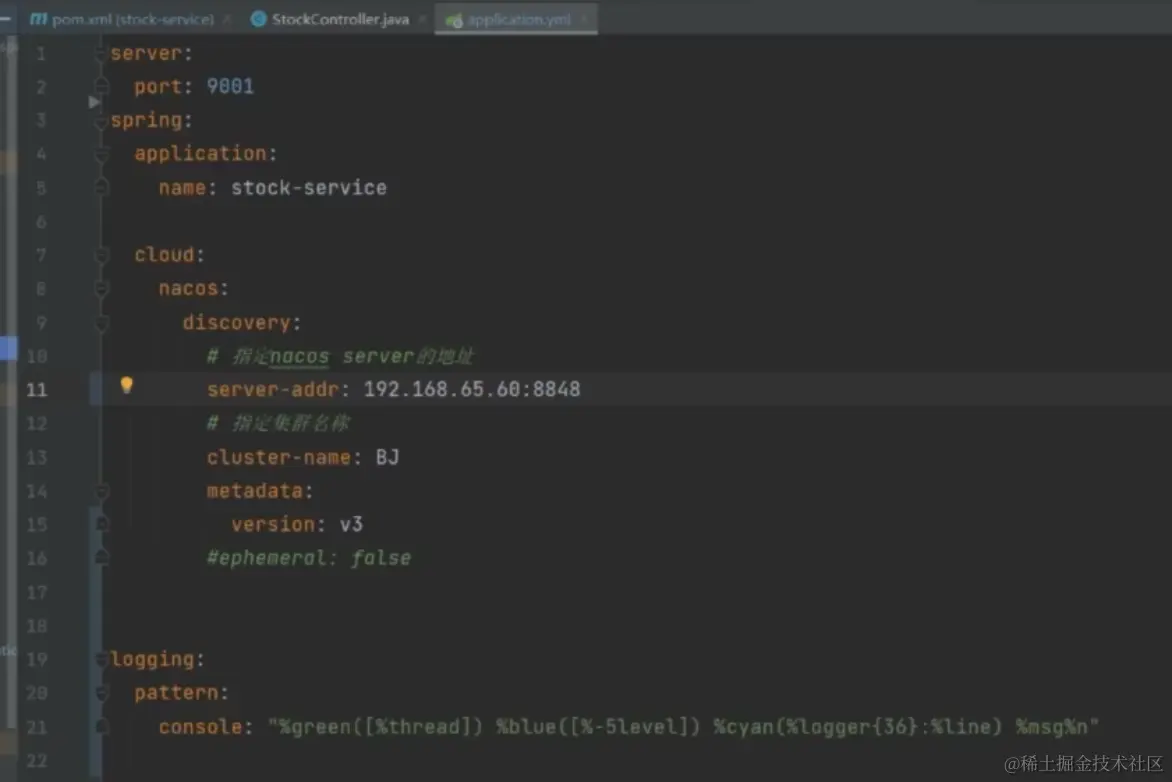Click the logging: key
1172x782 pixels.
(152, 659)
